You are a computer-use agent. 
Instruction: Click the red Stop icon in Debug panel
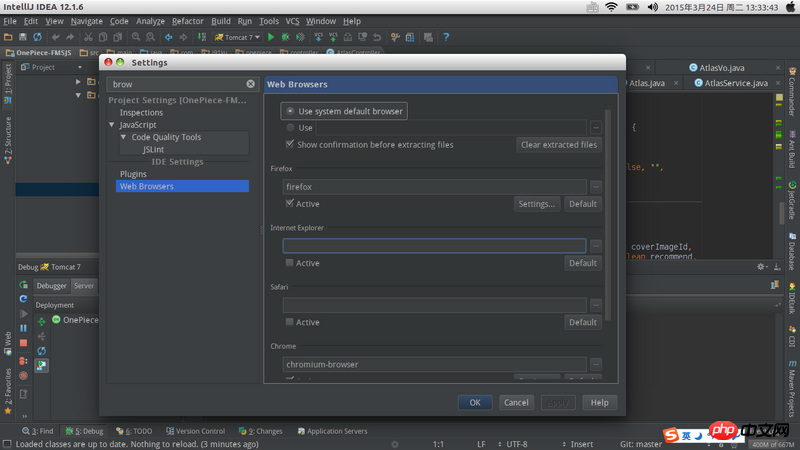click(x=23, y=343)
